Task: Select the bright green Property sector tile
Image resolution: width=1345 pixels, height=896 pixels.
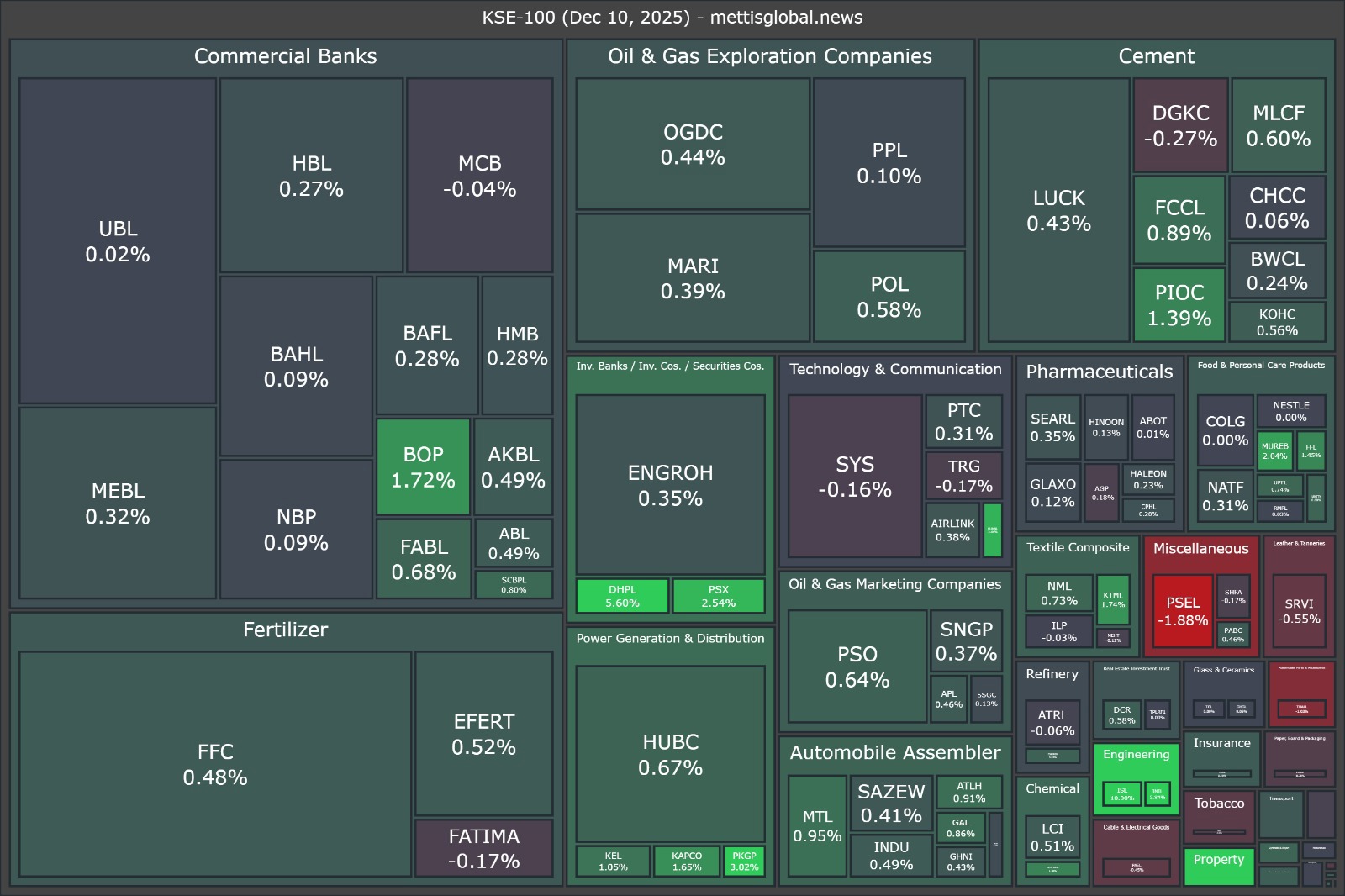Action: click(x=1218, y=866)
